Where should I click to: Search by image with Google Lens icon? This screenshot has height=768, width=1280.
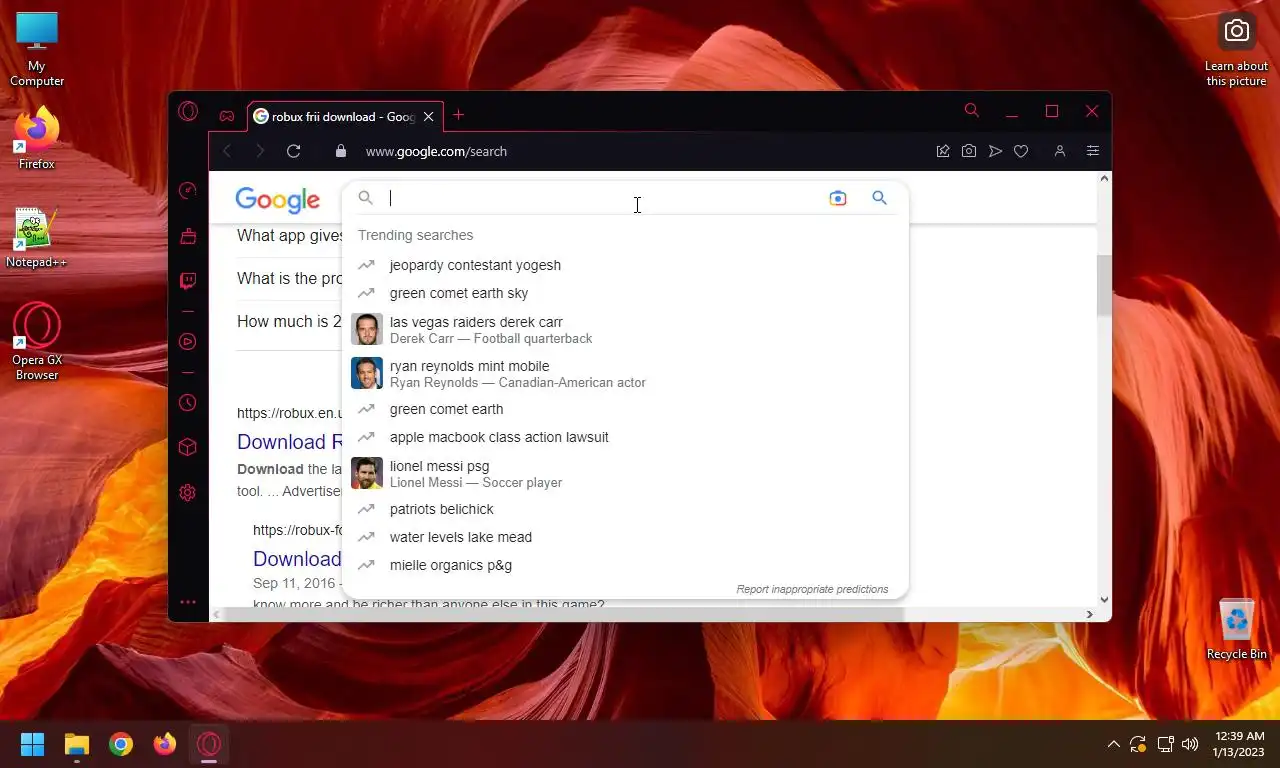(838, 198)
